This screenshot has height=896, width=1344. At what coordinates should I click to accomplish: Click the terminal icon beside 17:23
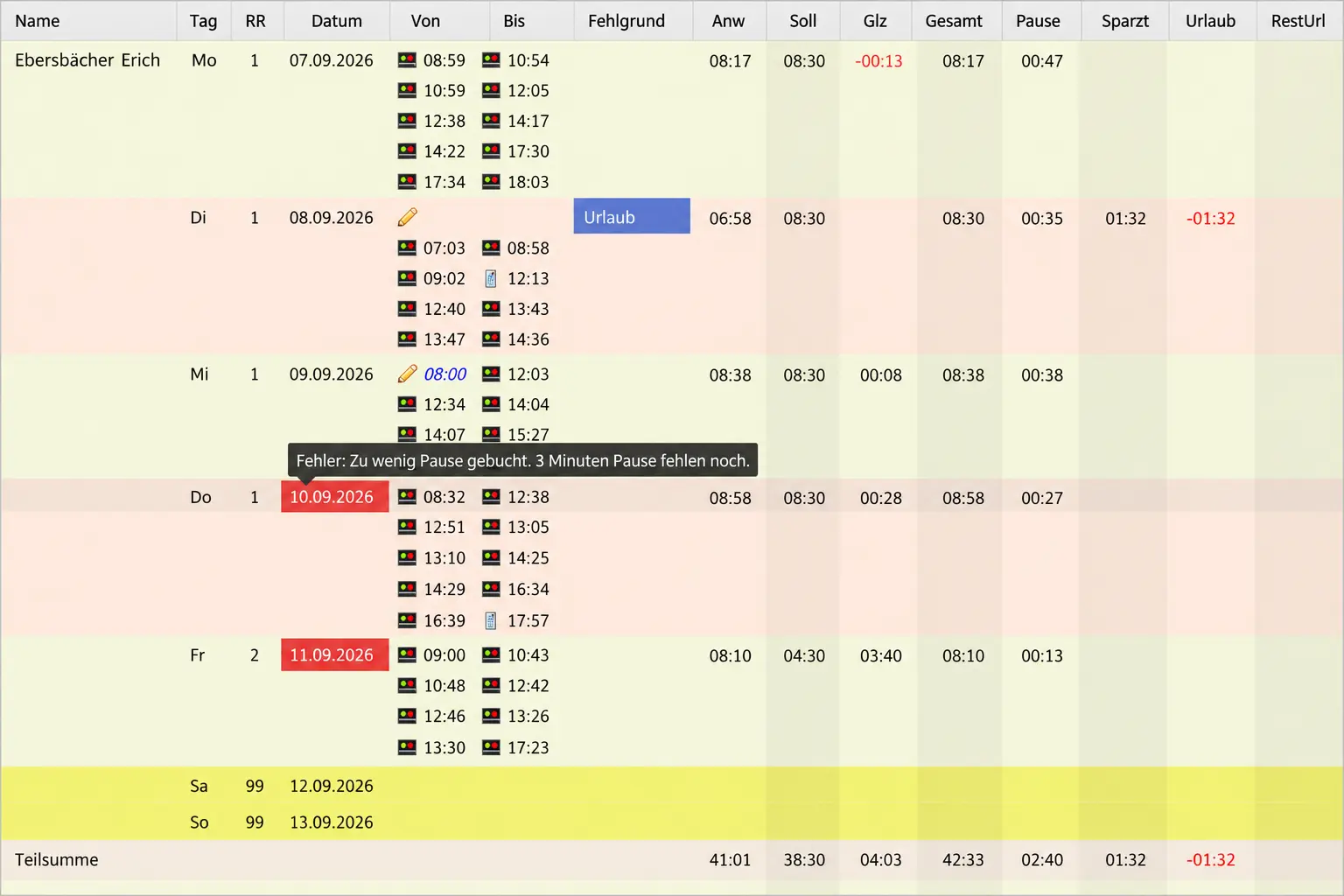pyautogui.click(x=491, y=747)
